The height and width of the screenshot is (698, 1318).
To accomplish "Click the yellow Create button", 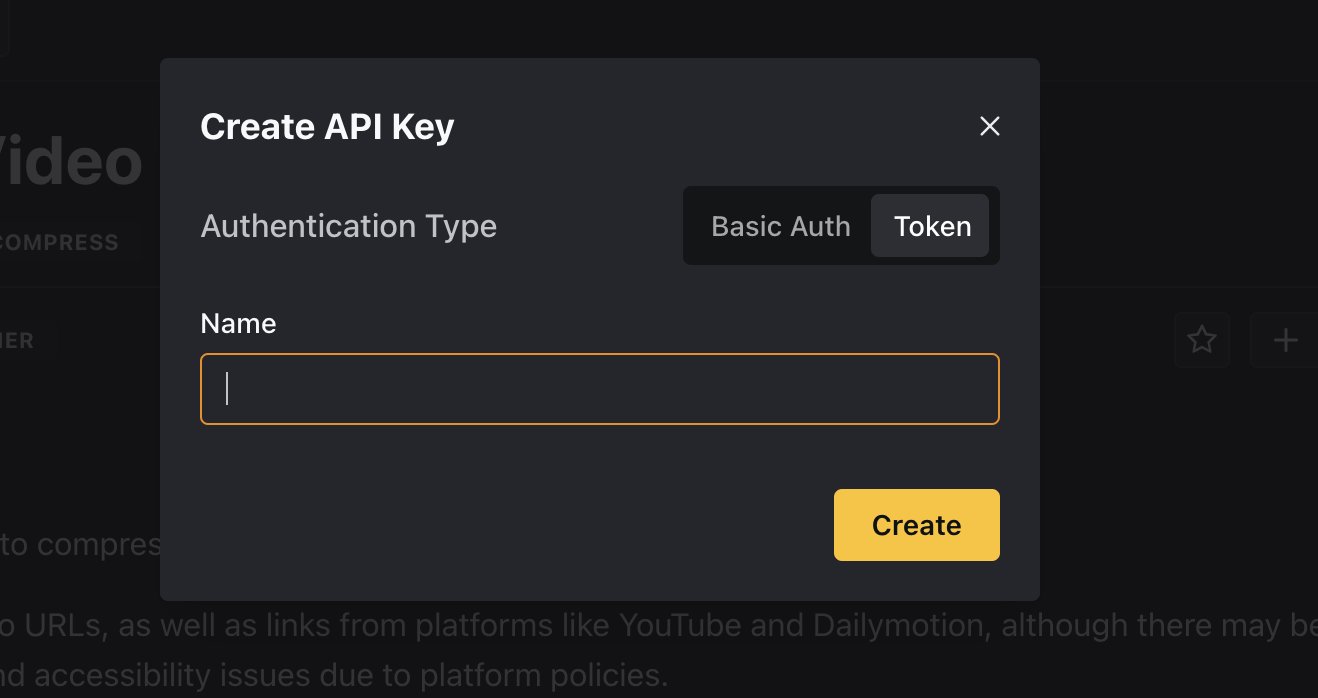I will pos(916,525).
